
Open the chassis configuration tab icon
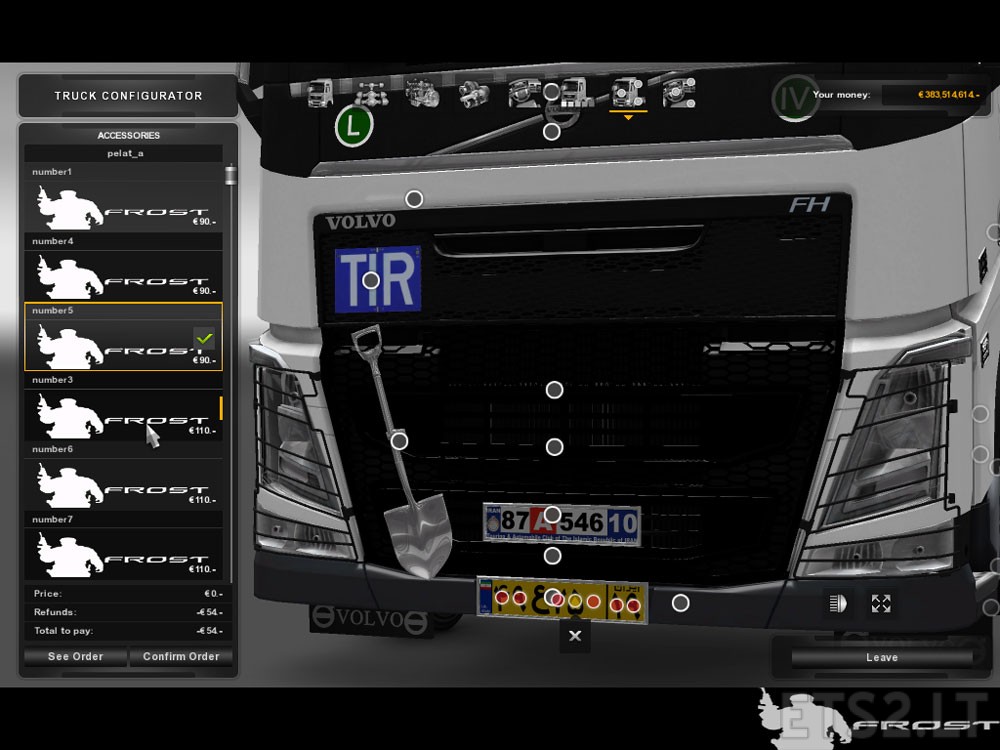tap(371, 94)
